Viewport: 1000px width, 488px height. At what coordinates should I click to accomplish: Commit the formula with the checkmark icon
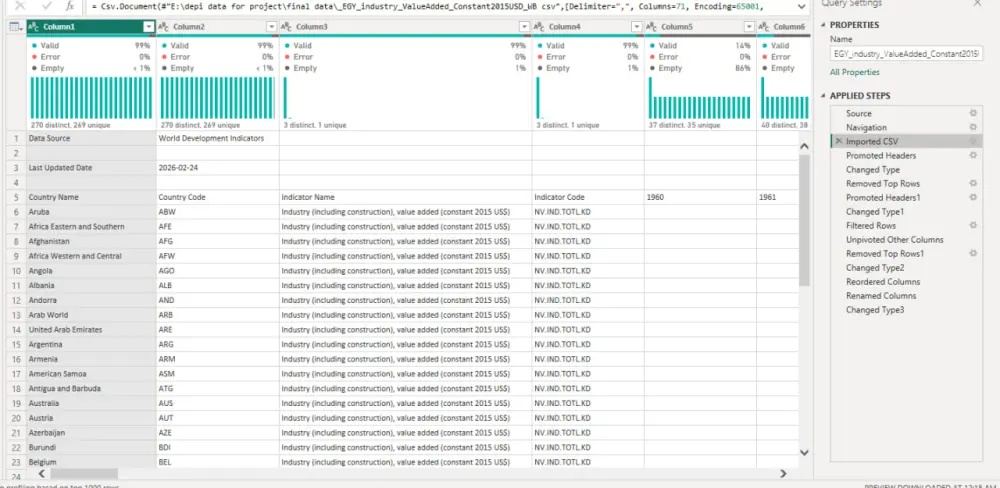pyautogui.click(x=46, y=6)
